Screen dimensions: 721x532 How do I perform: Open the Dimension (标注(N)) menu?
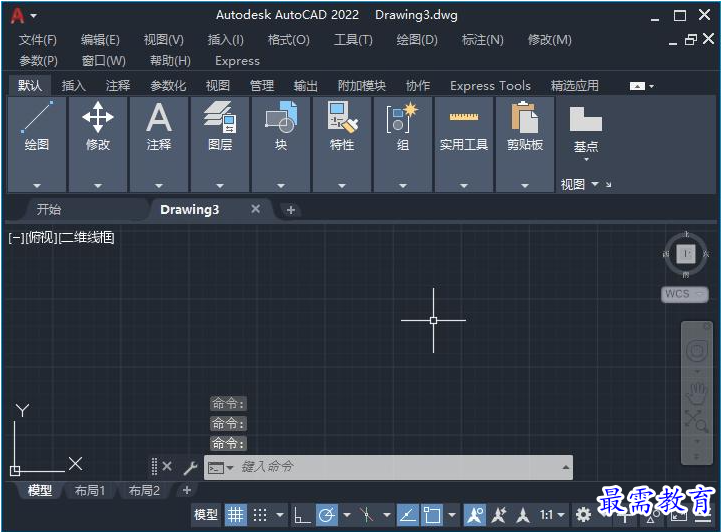[482, 40]
